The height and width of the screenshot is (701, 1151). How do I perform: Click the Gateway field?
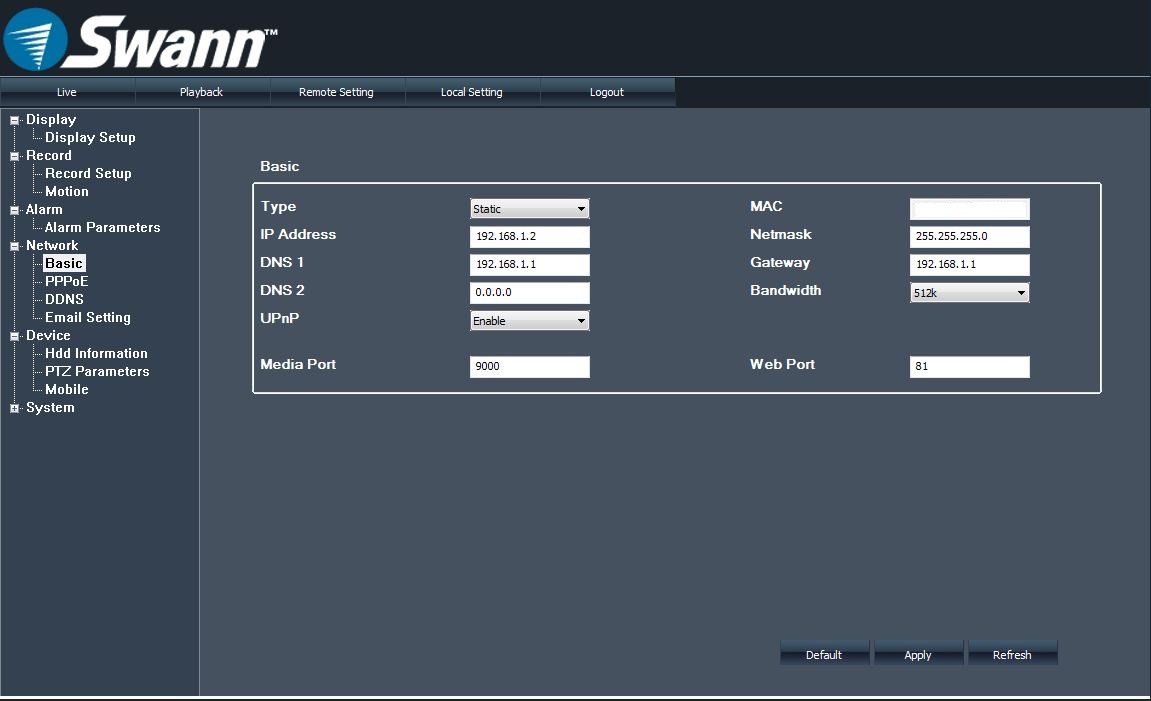[969, 264]
